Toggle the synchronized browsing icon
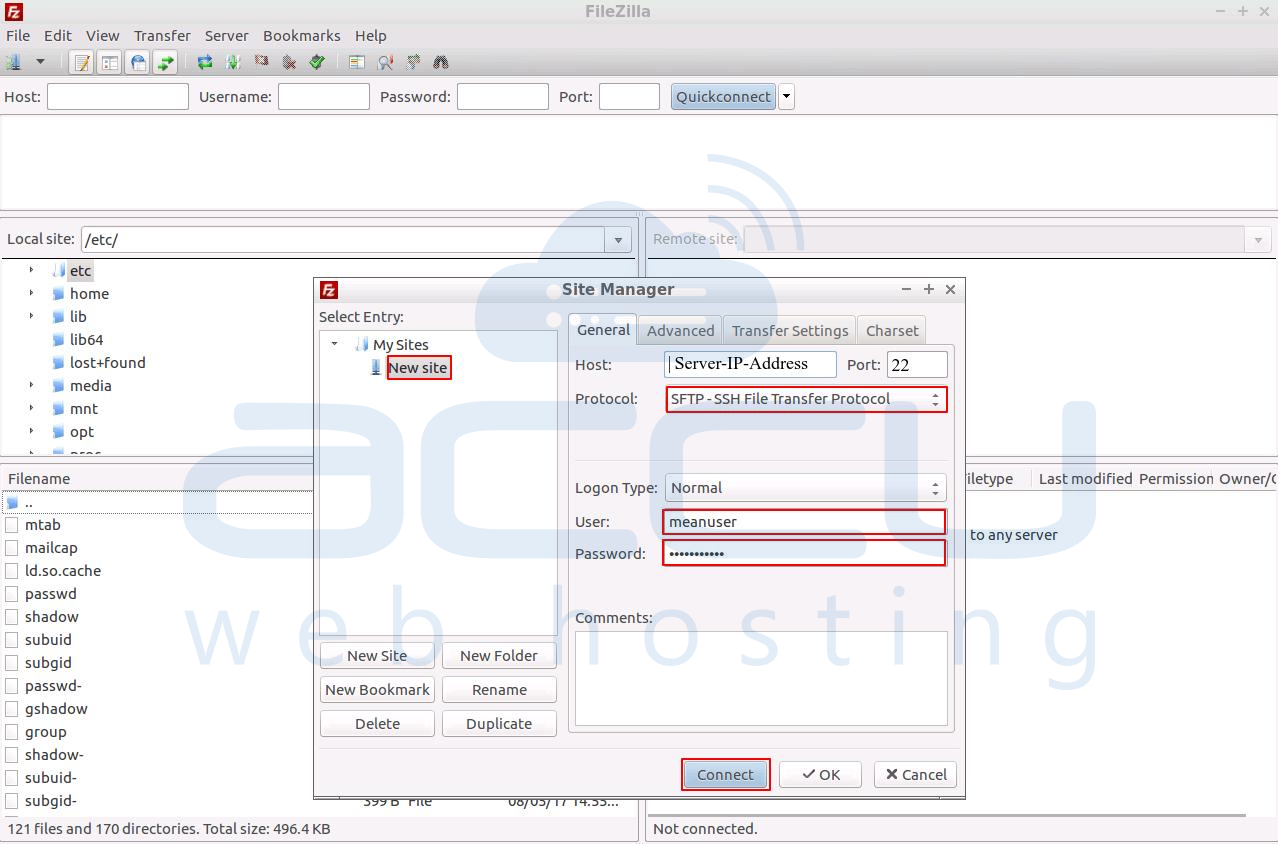 [x=413, y=62]
